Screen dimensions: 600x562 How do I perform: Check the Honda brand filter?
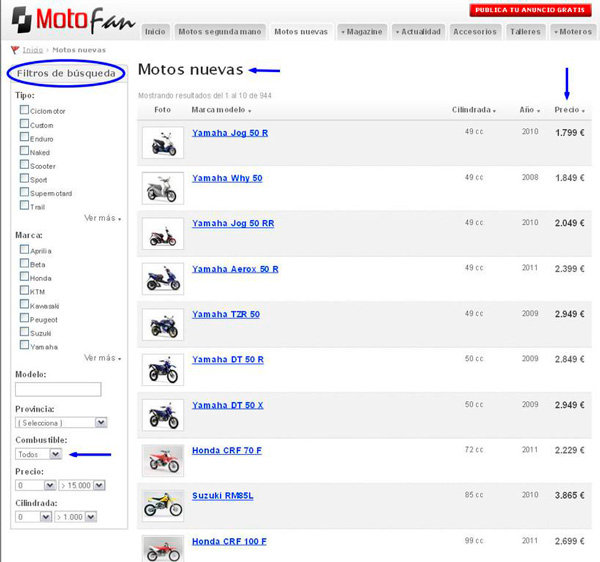[24, 277]
